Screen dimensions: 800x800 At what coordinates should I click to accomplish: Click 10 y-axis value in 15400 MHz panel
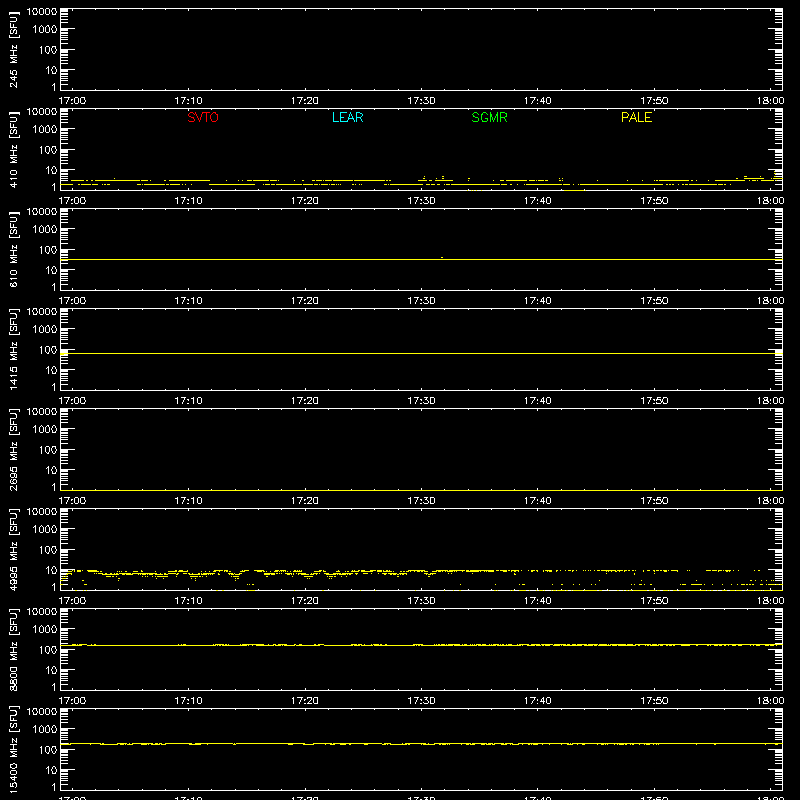pyautogui.click(x=51, y=770)
